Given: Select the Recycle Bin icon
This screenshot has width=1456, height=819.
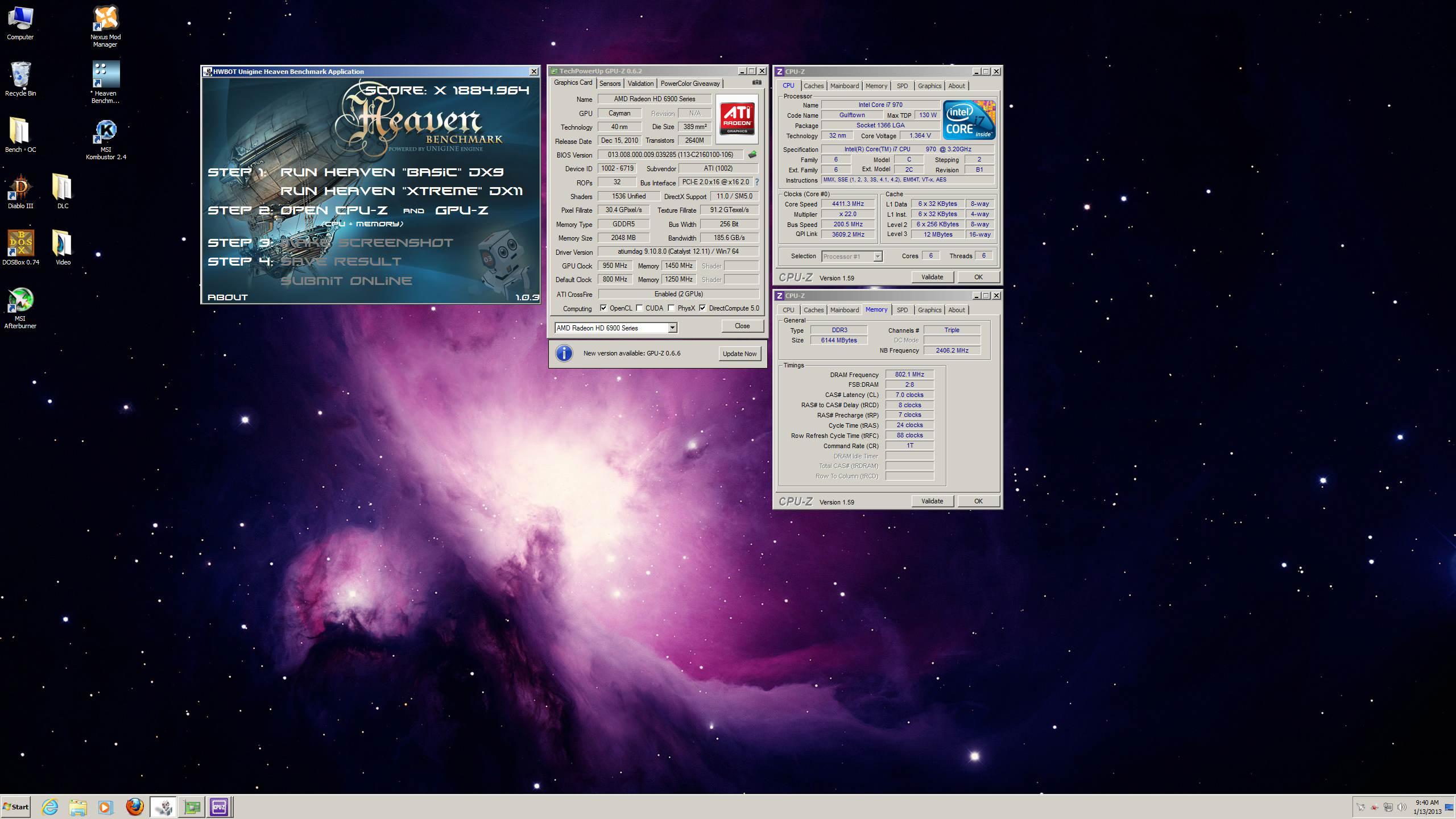Looking at the screenshot, I should (20, 79).
